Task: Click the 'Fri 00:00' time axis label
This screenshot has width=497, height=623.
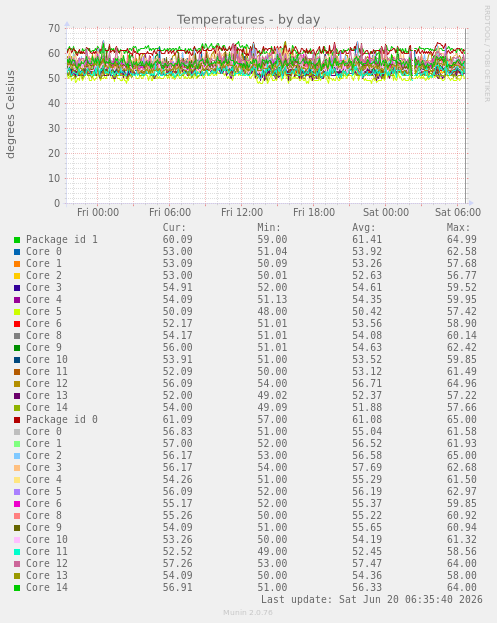Action: tap(98, 213)
